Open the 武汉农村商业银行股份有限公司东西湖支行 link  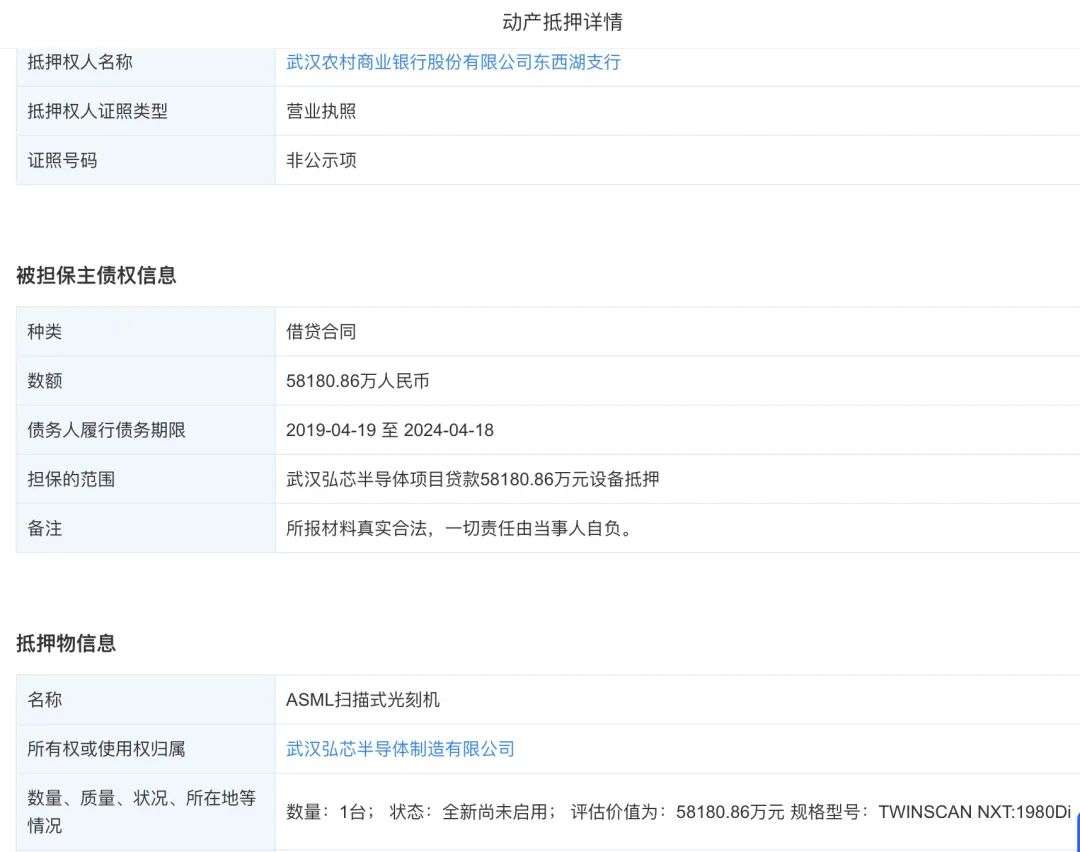(x=453, y=62)
